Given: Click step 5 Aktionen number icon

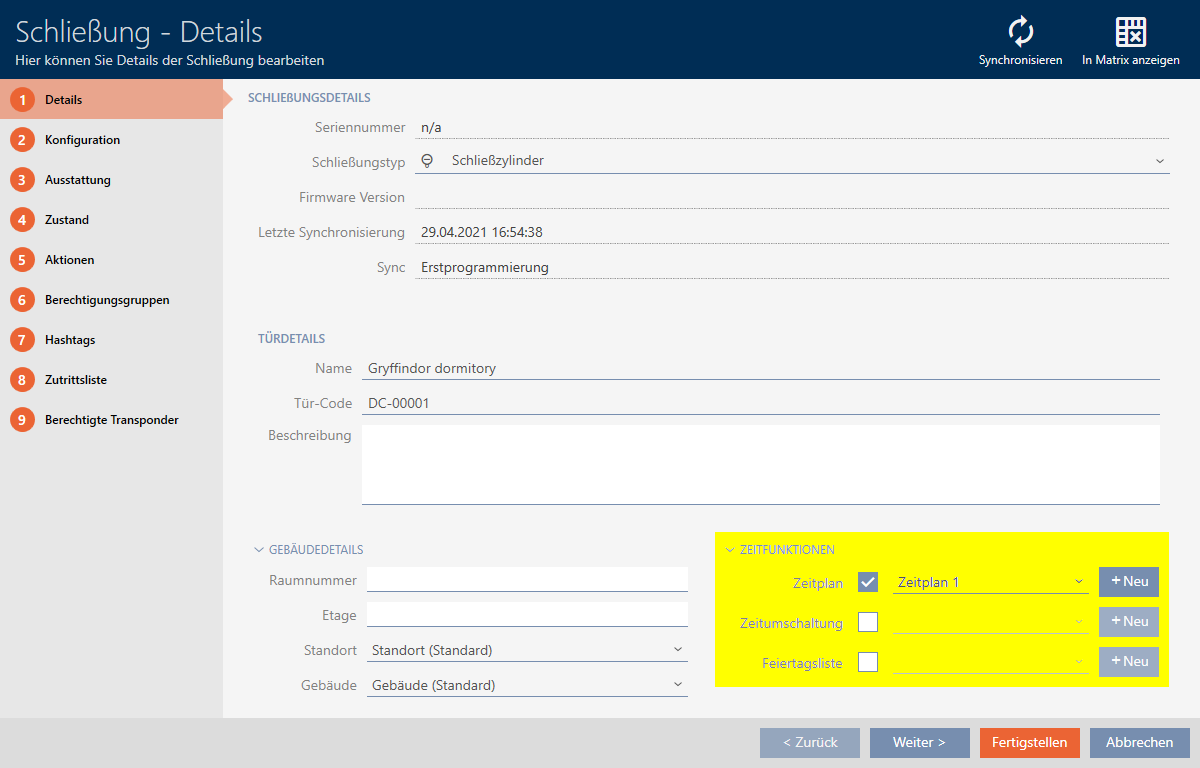Looking at the screenshot, I should tap(22, 260).
